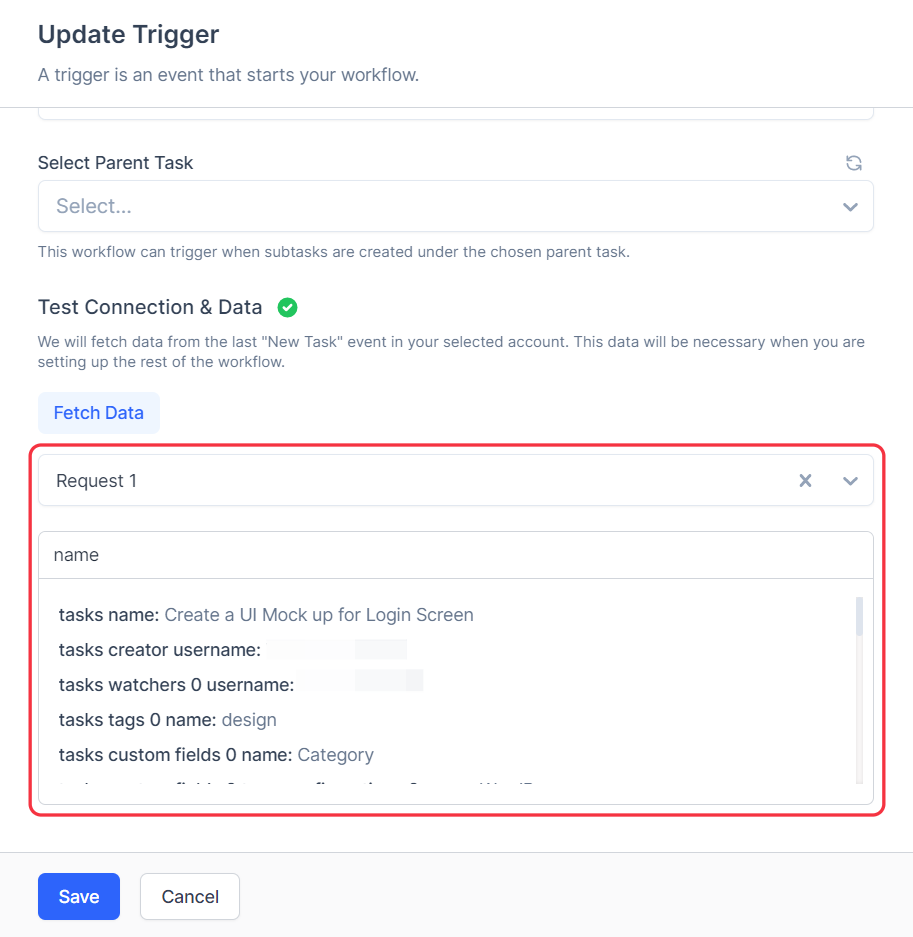Screen dimensions: 913x937
Task: Open the Select Parent Task dropdown field
Action: pos(440,207)
